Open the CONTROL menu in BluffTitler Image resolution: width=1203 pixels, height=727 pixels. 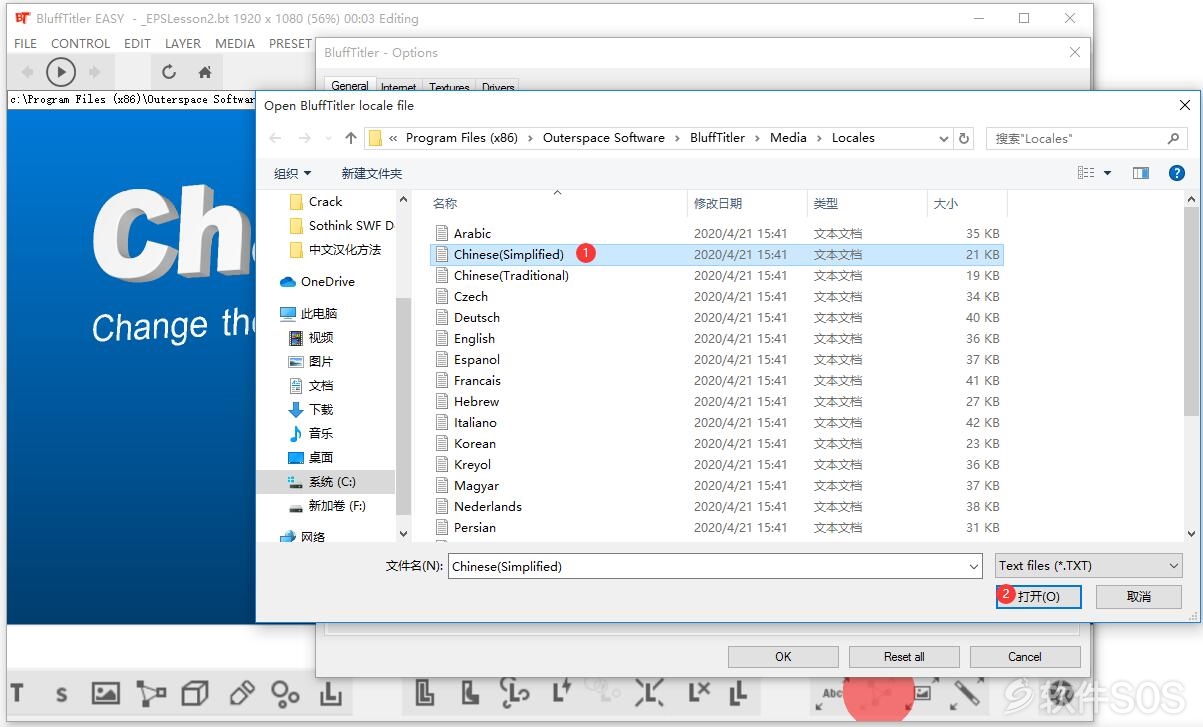pos(80,43)
